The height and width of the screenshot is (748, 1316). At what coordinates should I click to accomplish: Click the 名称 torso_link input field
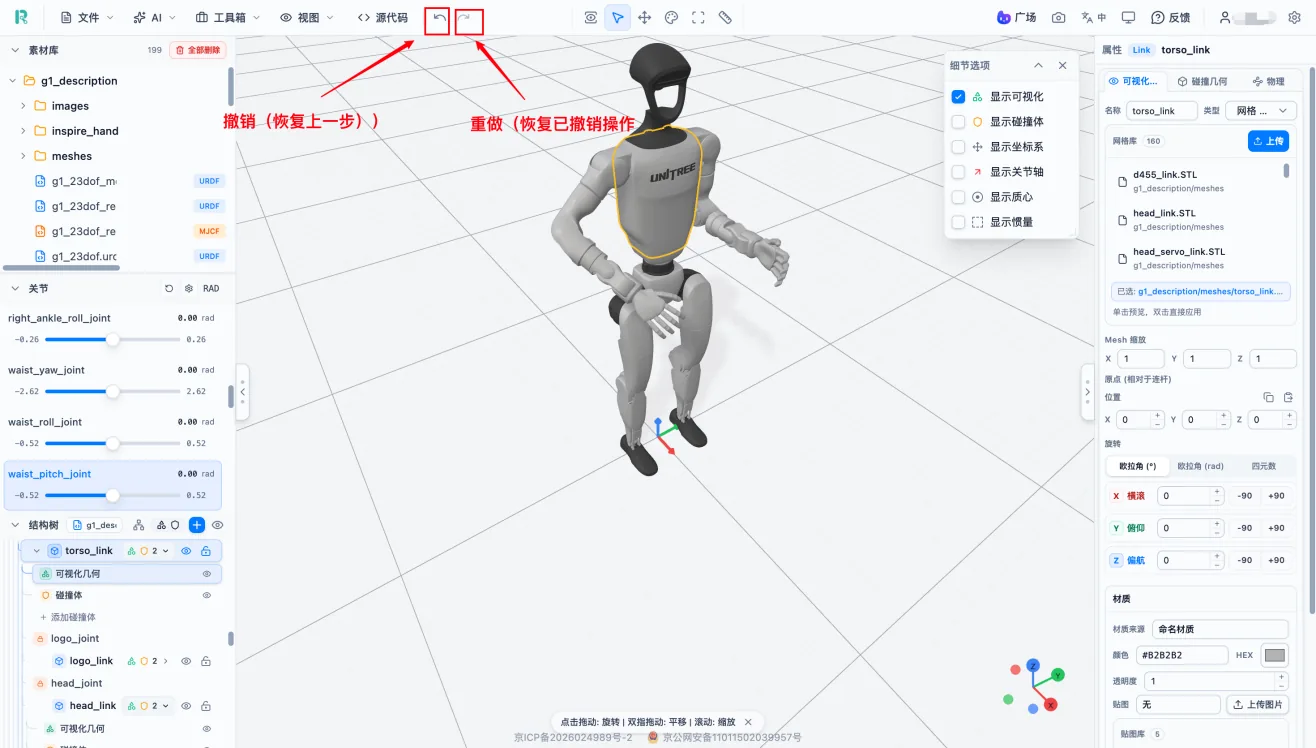(x=1162, y=110)
